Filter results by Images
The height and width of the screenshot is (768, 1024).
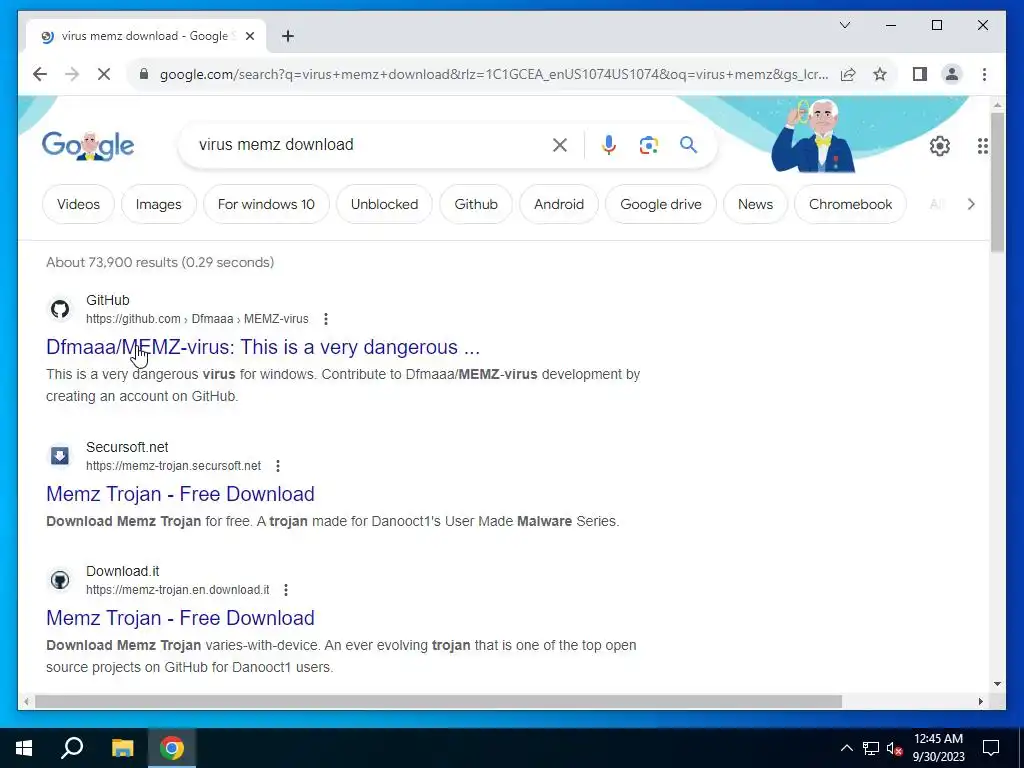click(159, 204)
